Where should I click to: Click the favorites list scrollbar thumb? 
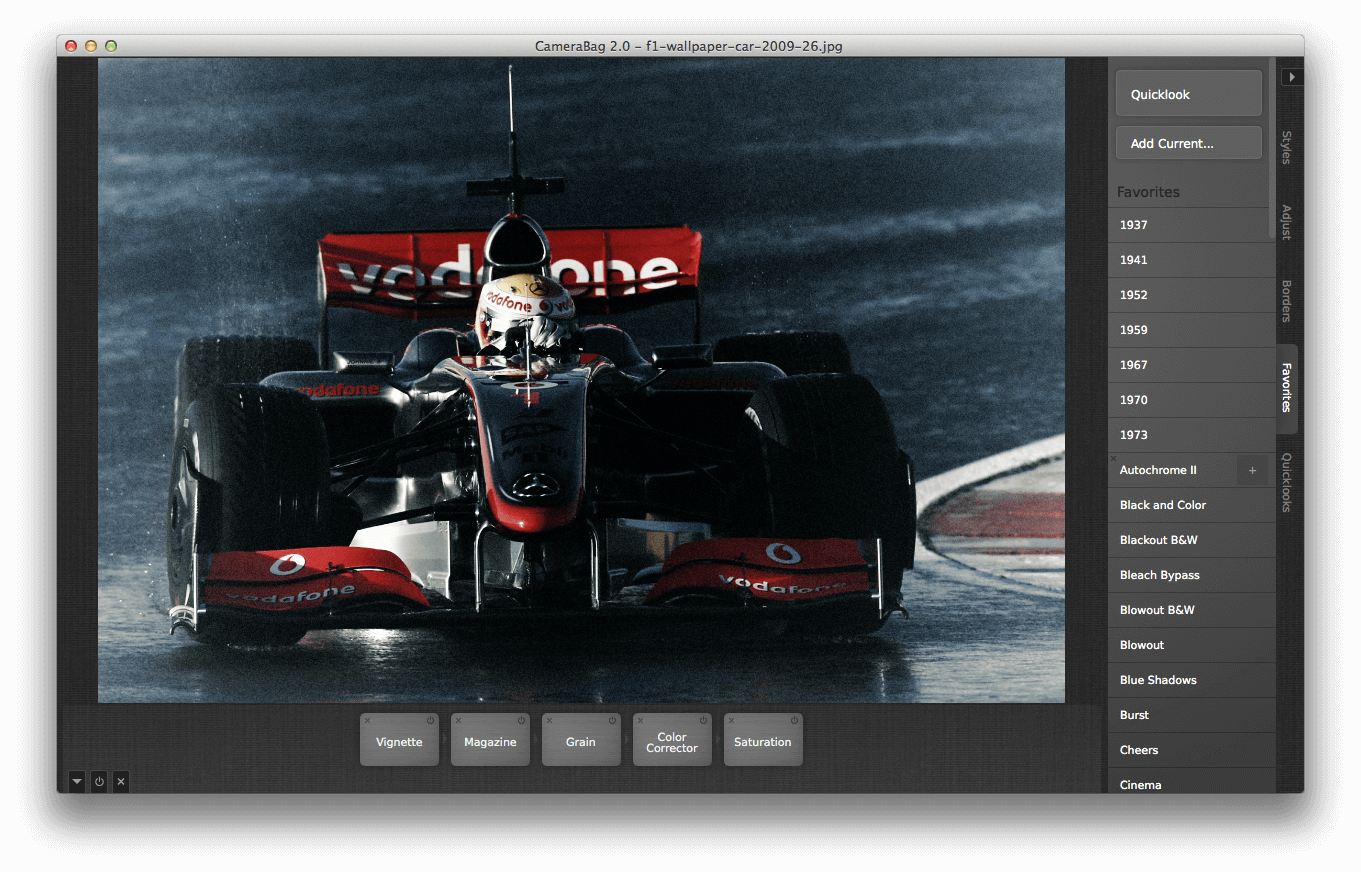(x=1271, y=148)
